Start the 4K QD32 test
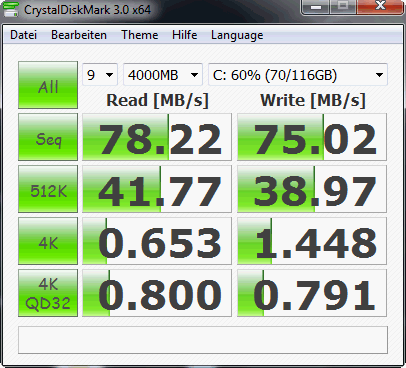 pyautogui.click(x=48, y=293)
